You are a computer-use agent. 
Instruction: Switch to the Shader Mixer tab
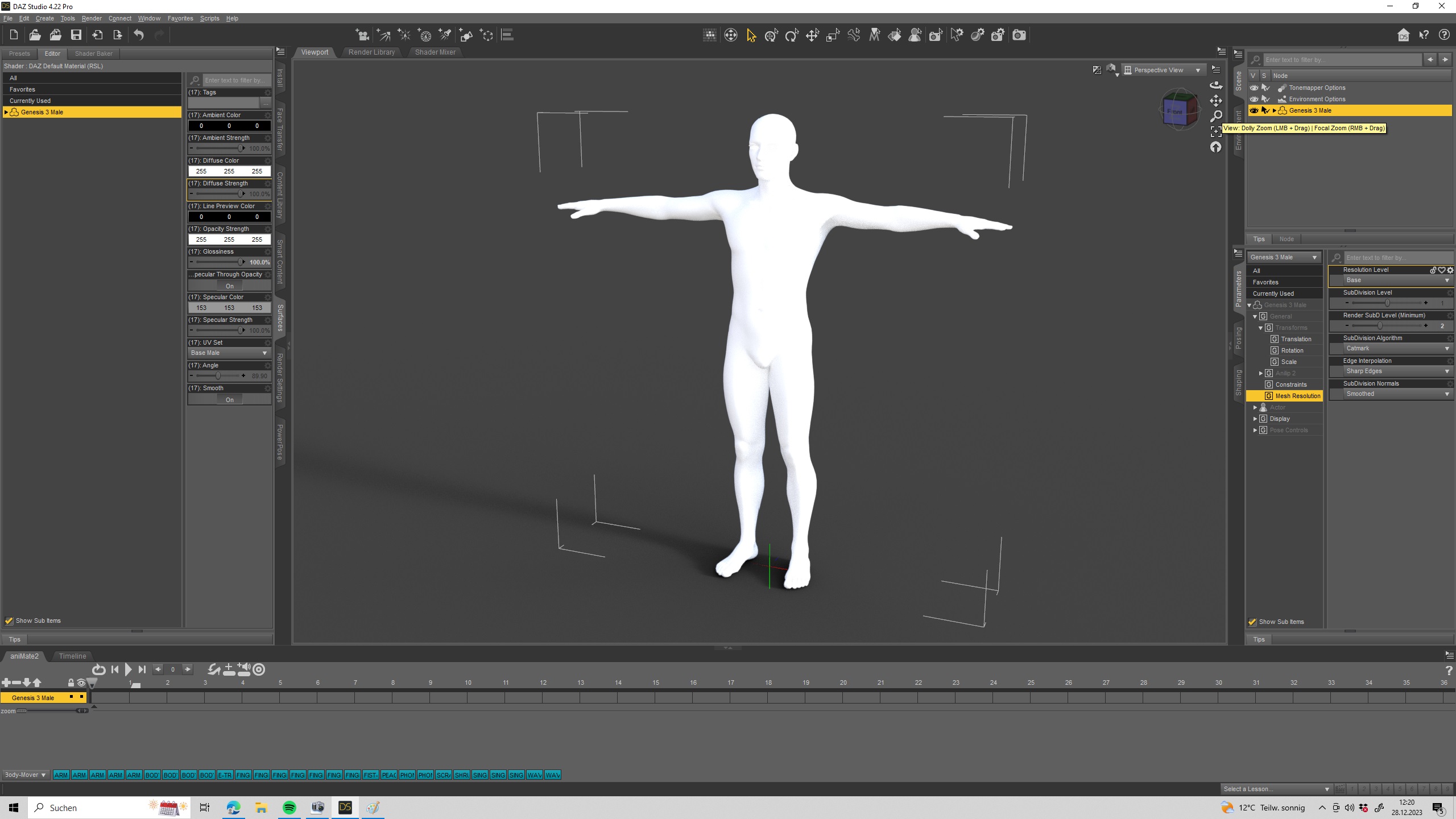435,52
